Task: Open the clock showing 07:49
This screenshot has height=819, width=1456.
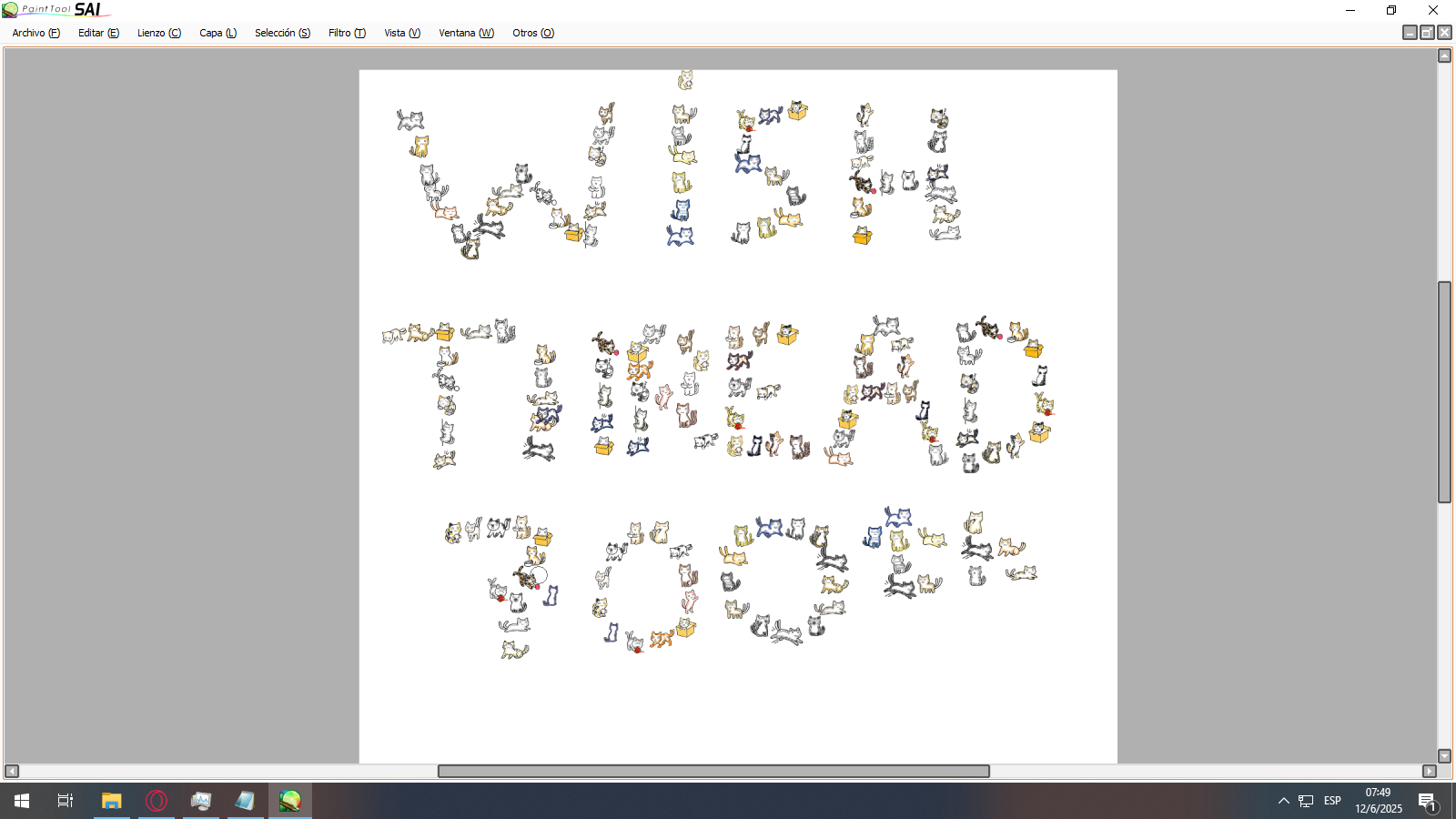Action: coord(1378,801)
